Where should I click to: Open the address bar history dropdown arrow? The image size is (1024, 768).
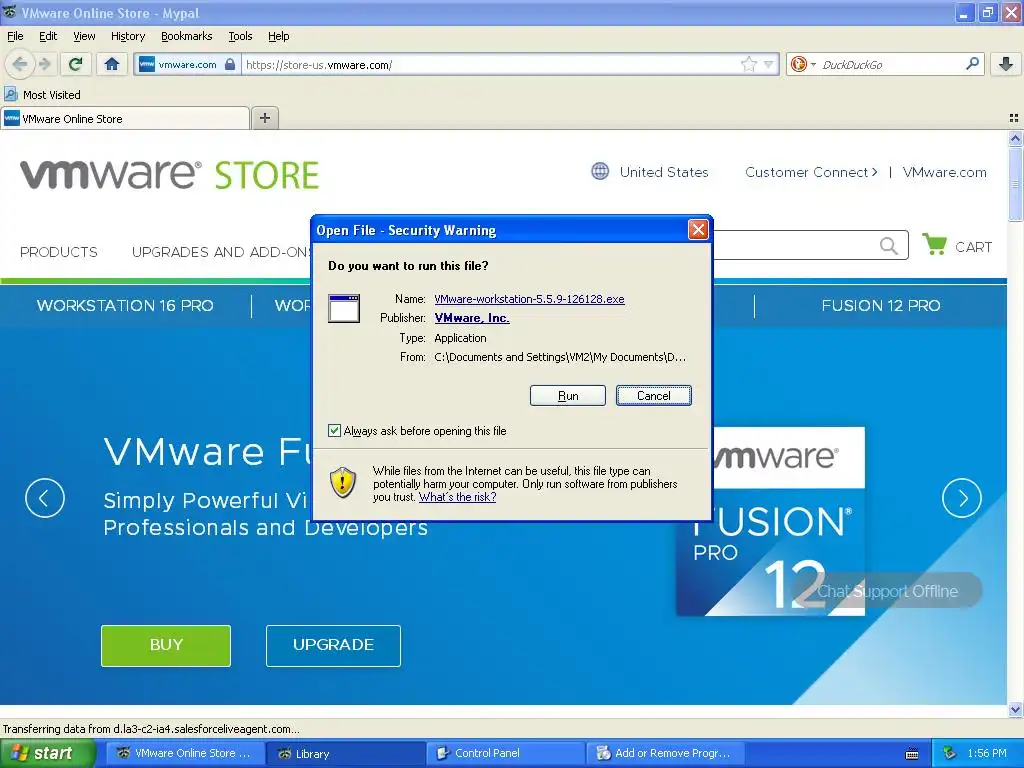(x=769, y=64)
